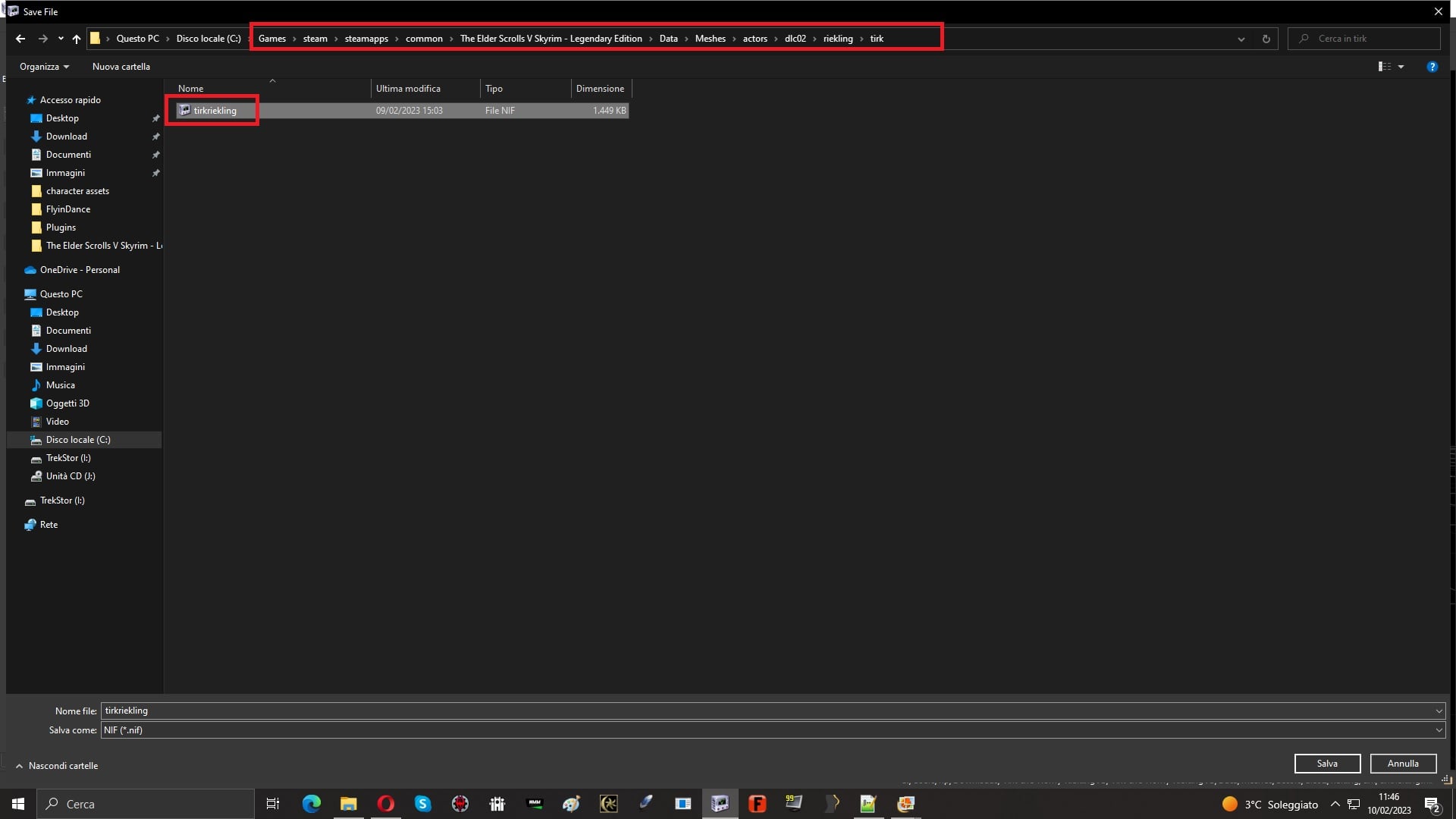This screenshot has height=819, width=1456.
Task: Click the 'Cerca in tirk' search box
Action: pyautogui.click(x=1364, y=39)
